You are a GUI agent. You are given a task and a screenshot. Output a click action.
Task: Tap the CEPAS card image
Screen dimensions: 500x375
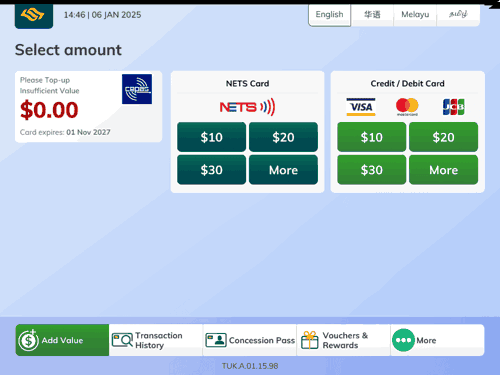(137, 89)
